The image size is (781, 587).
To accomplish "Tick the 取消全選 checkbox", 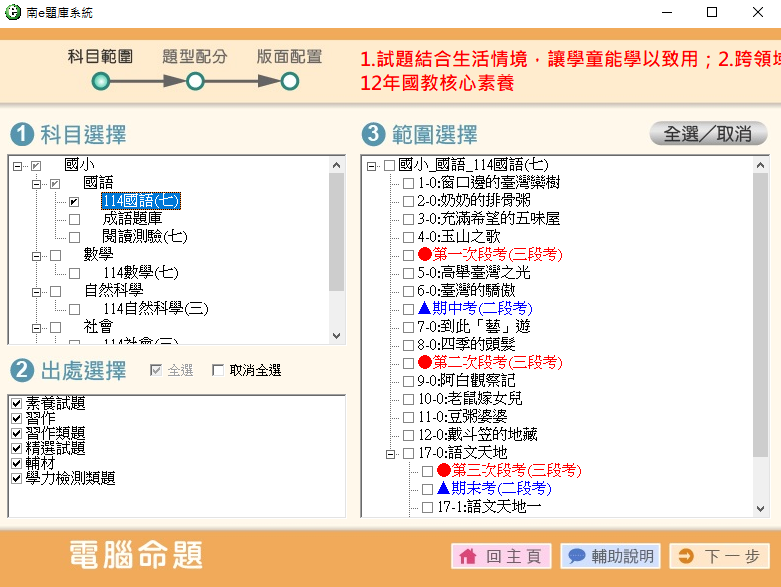I will click(x=218, y=371).
